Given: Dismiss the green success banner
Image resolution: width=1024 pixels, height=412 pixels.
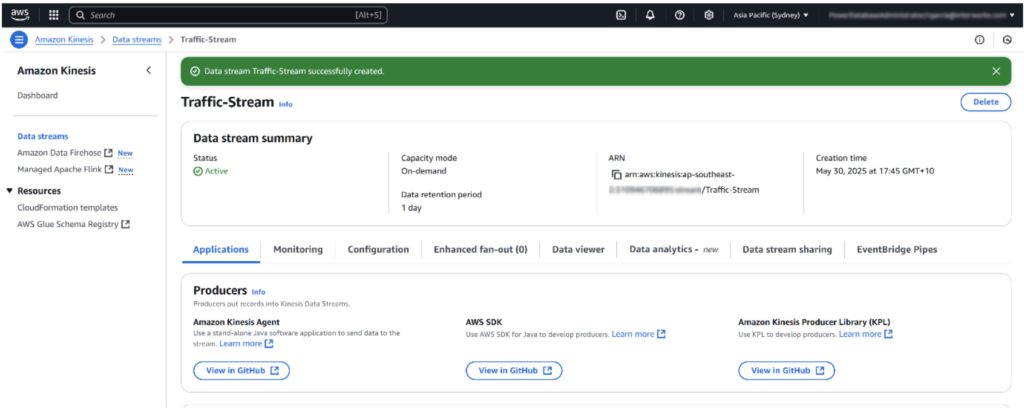Looking at the screenshot, I should [996, 71].
